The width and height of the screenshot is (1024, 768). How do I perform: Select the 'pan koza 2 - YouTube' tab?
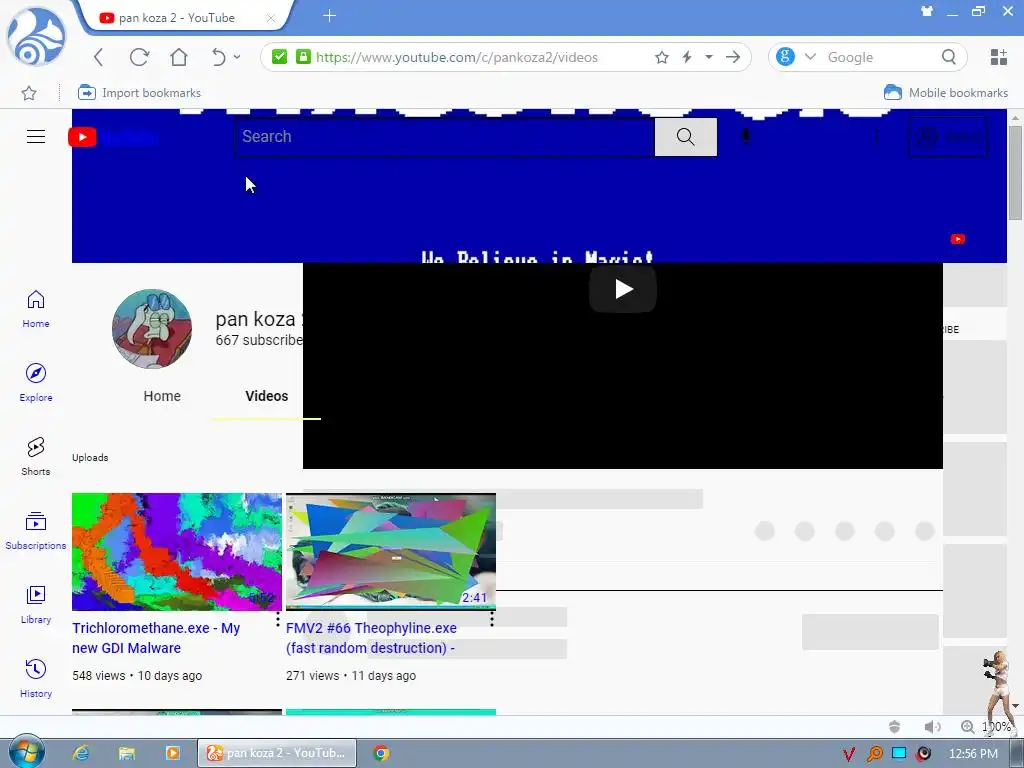click(x=176, y=18)
